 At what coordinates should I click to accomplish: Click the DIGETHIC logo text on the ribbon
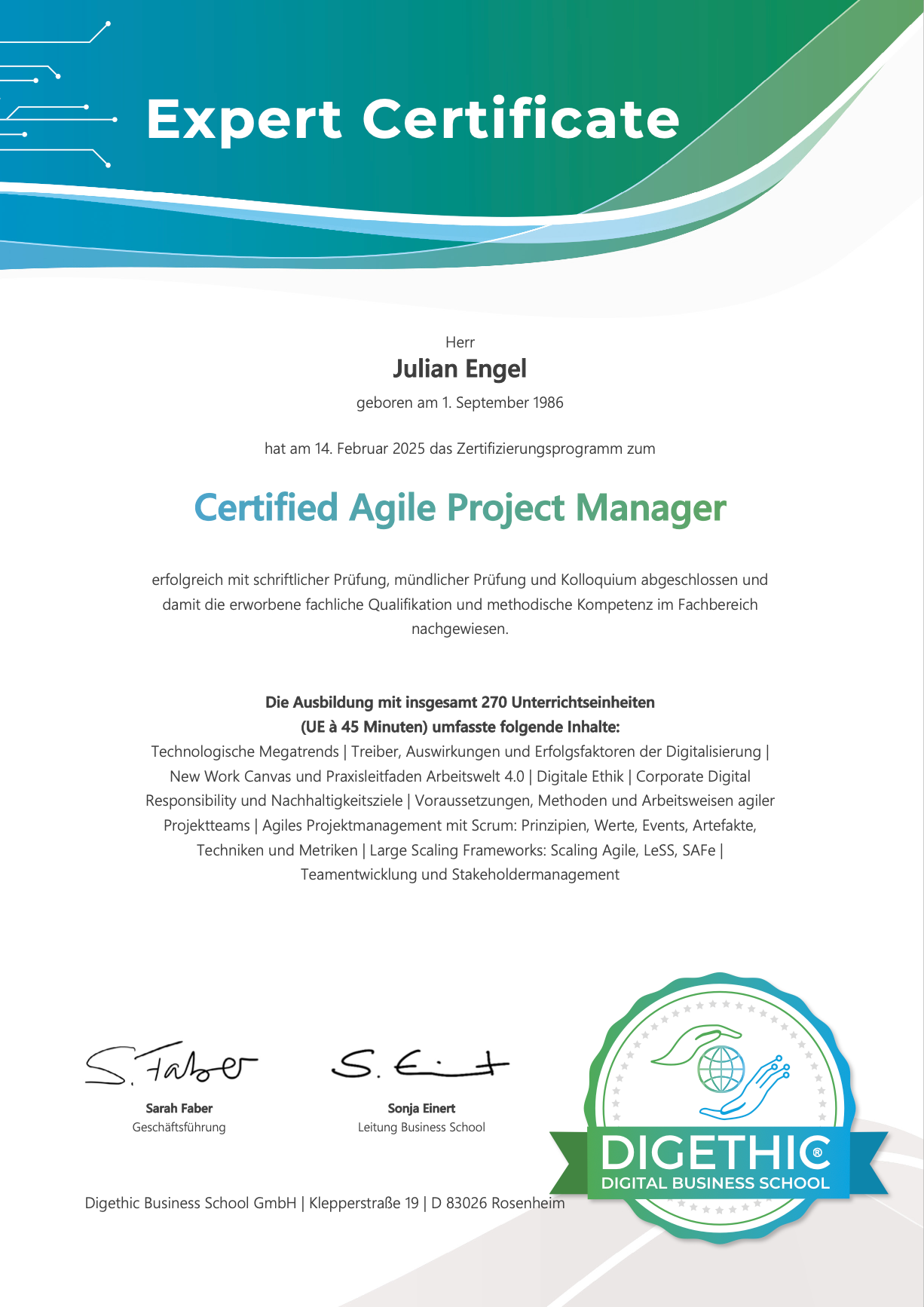[715, 1153]
